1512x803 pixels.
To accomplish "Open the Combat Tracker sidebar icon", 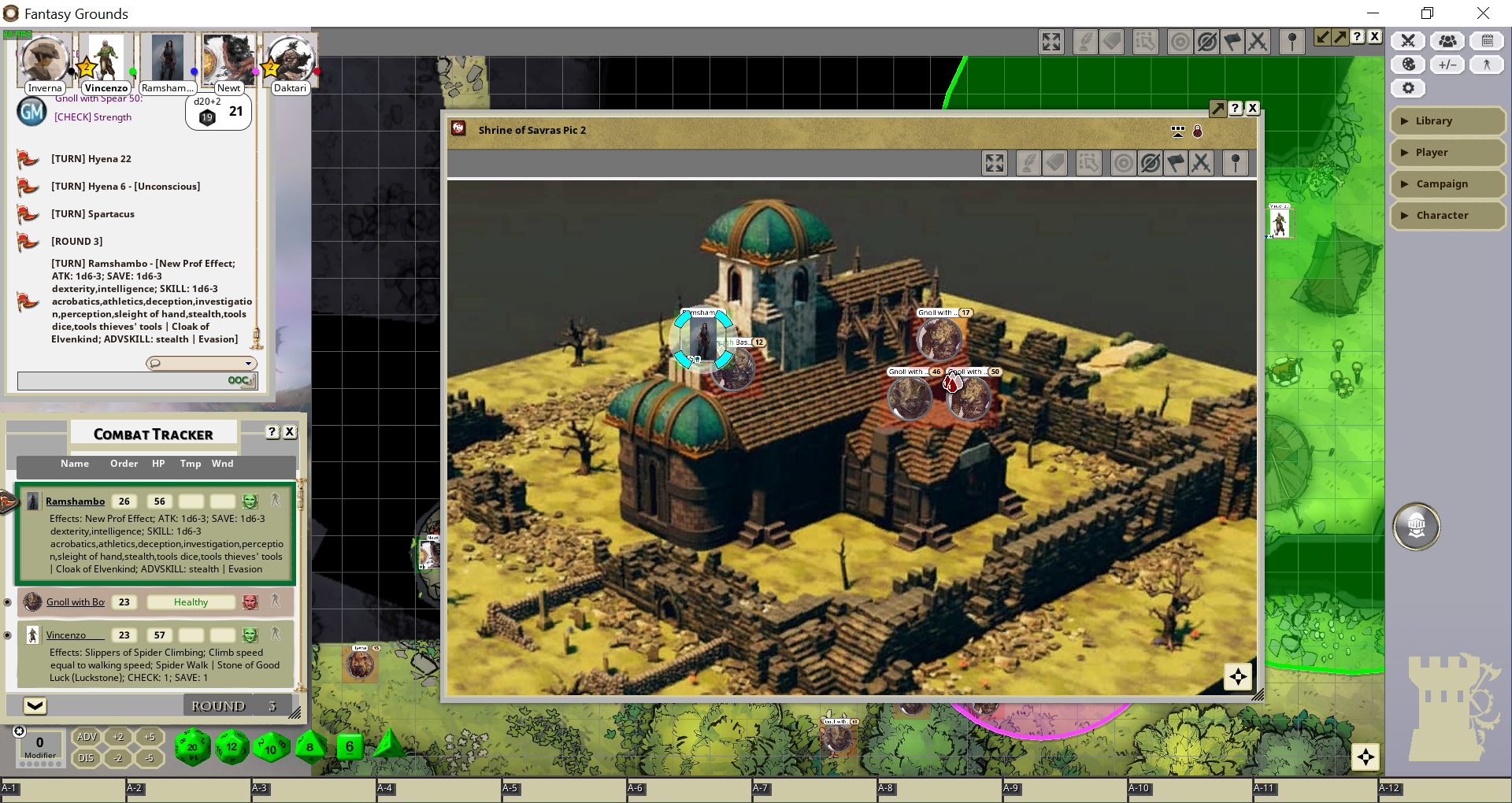I will point(1409,41).
